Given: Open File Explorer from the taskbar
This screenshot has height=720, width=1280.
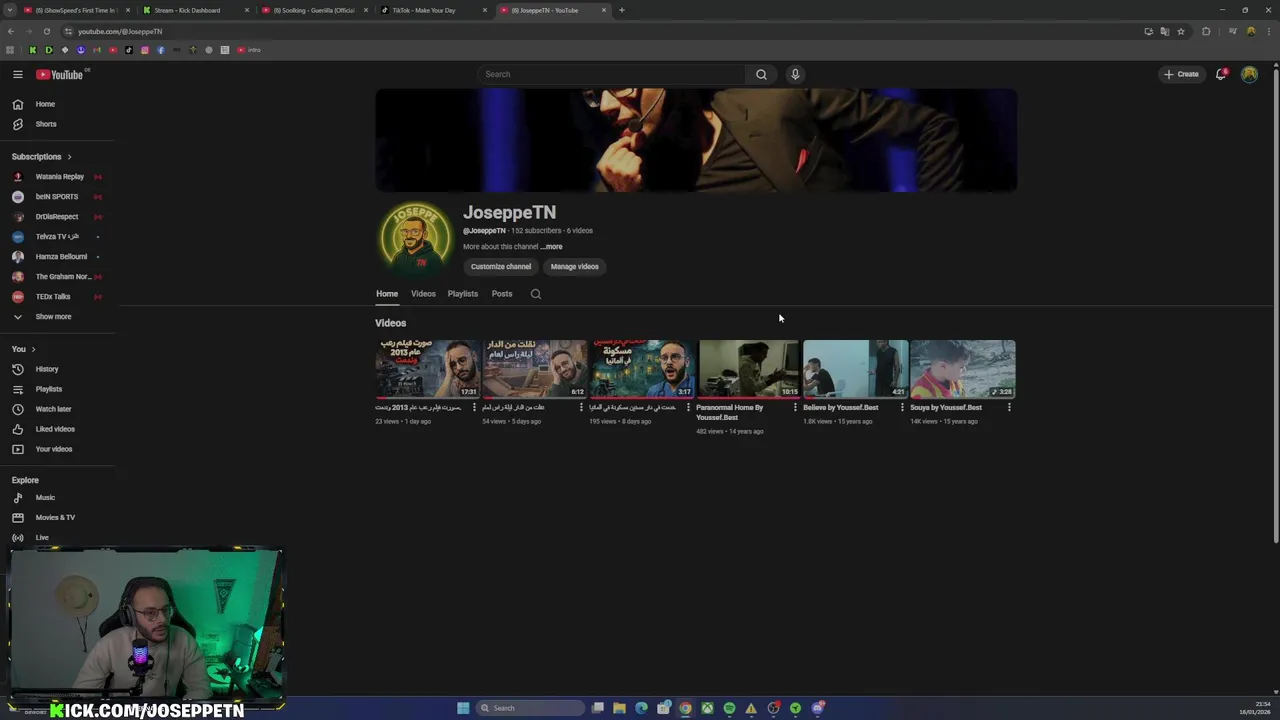Looking at the screenshot, I should 619,708.
